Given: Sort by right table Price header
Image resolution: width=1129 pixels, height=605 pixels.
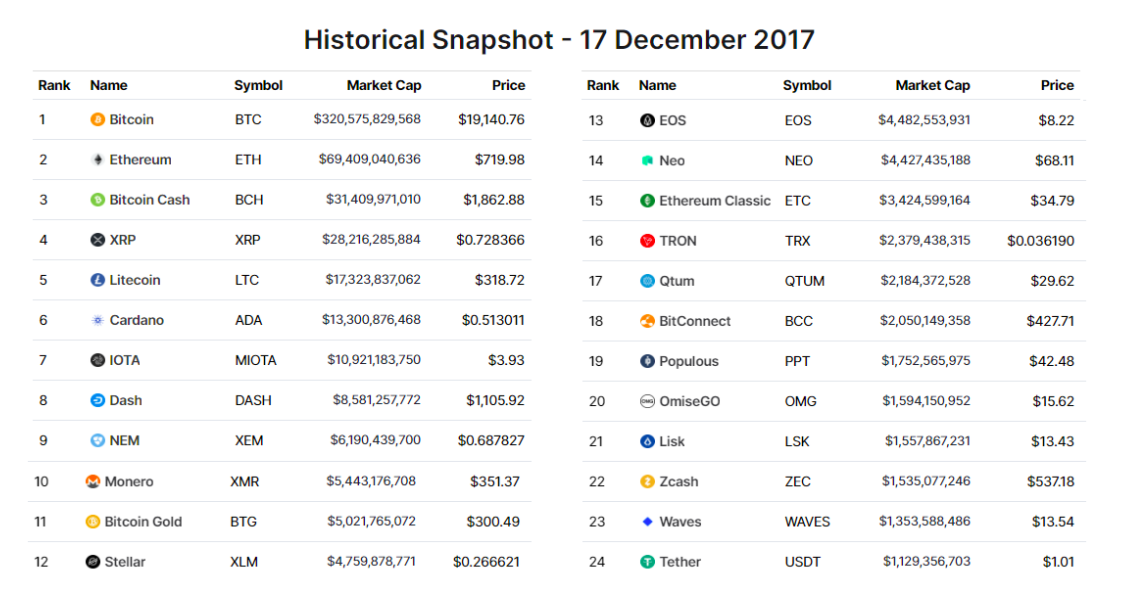Looking at the screenshot, I should 1057,86.
